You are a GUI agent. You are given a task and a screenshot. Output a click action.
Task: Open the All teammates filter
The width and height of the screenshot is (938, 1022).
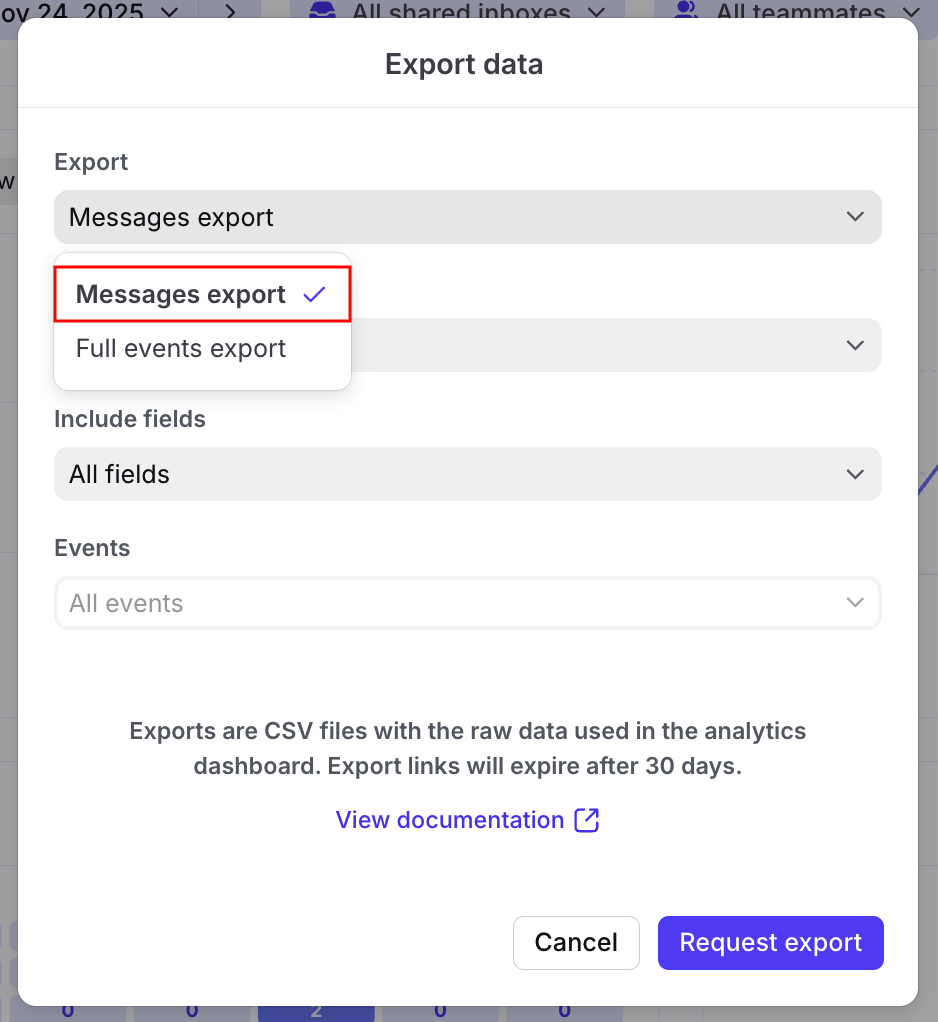click(x=800, y=11)
